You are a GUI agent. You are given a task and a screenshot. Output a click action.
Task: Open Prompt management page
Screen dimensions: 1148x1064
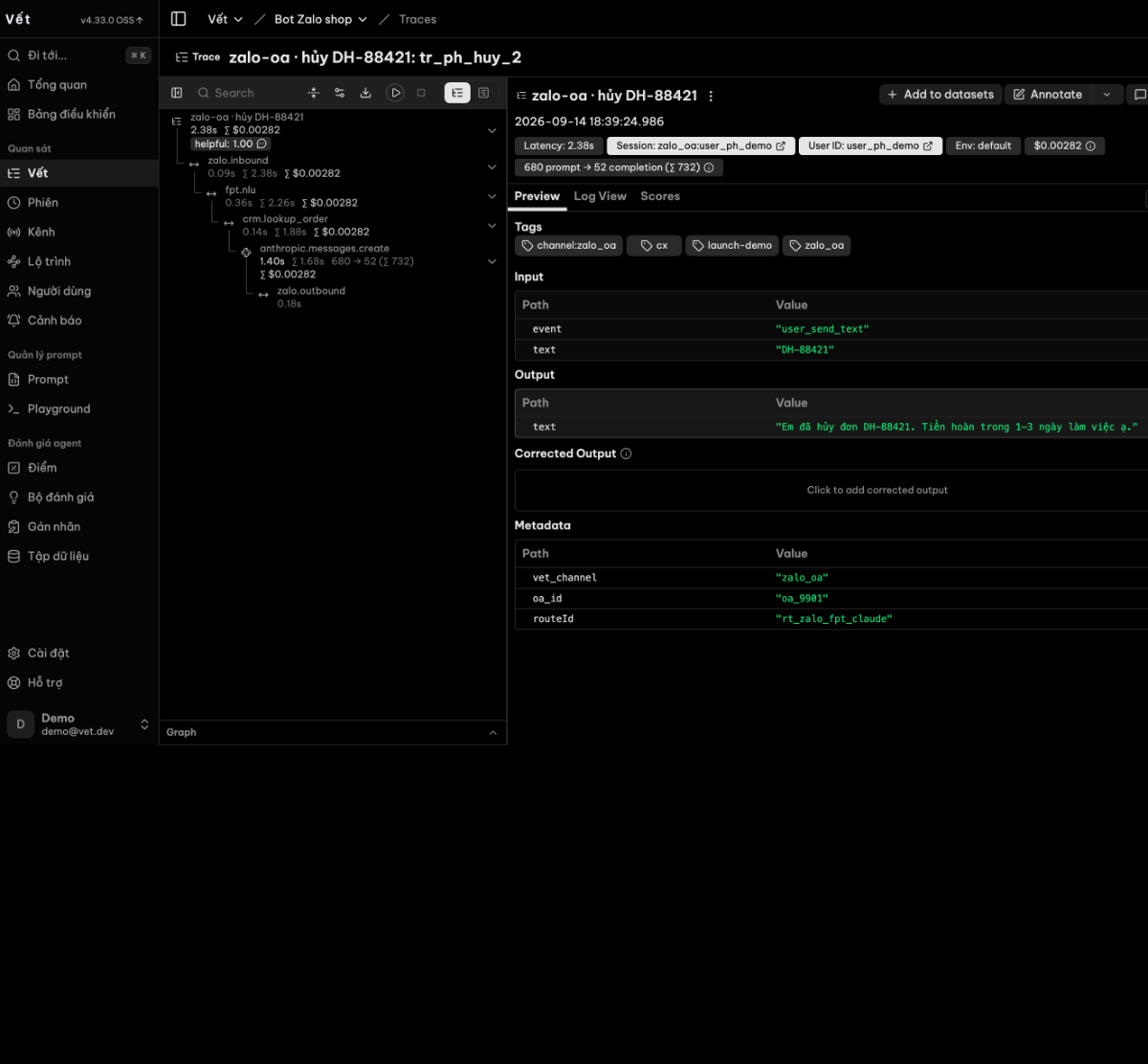[x=79, y=380]
